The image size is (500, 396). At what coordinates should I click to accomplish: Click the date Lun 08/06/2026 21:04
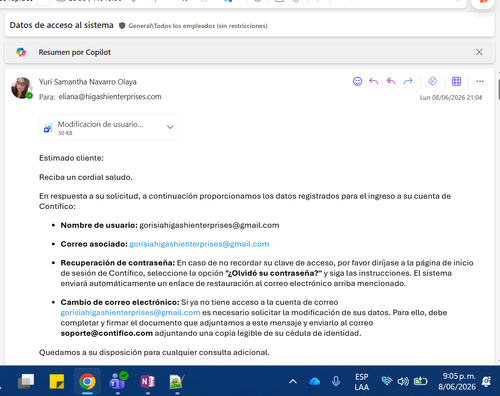(451, 98)
